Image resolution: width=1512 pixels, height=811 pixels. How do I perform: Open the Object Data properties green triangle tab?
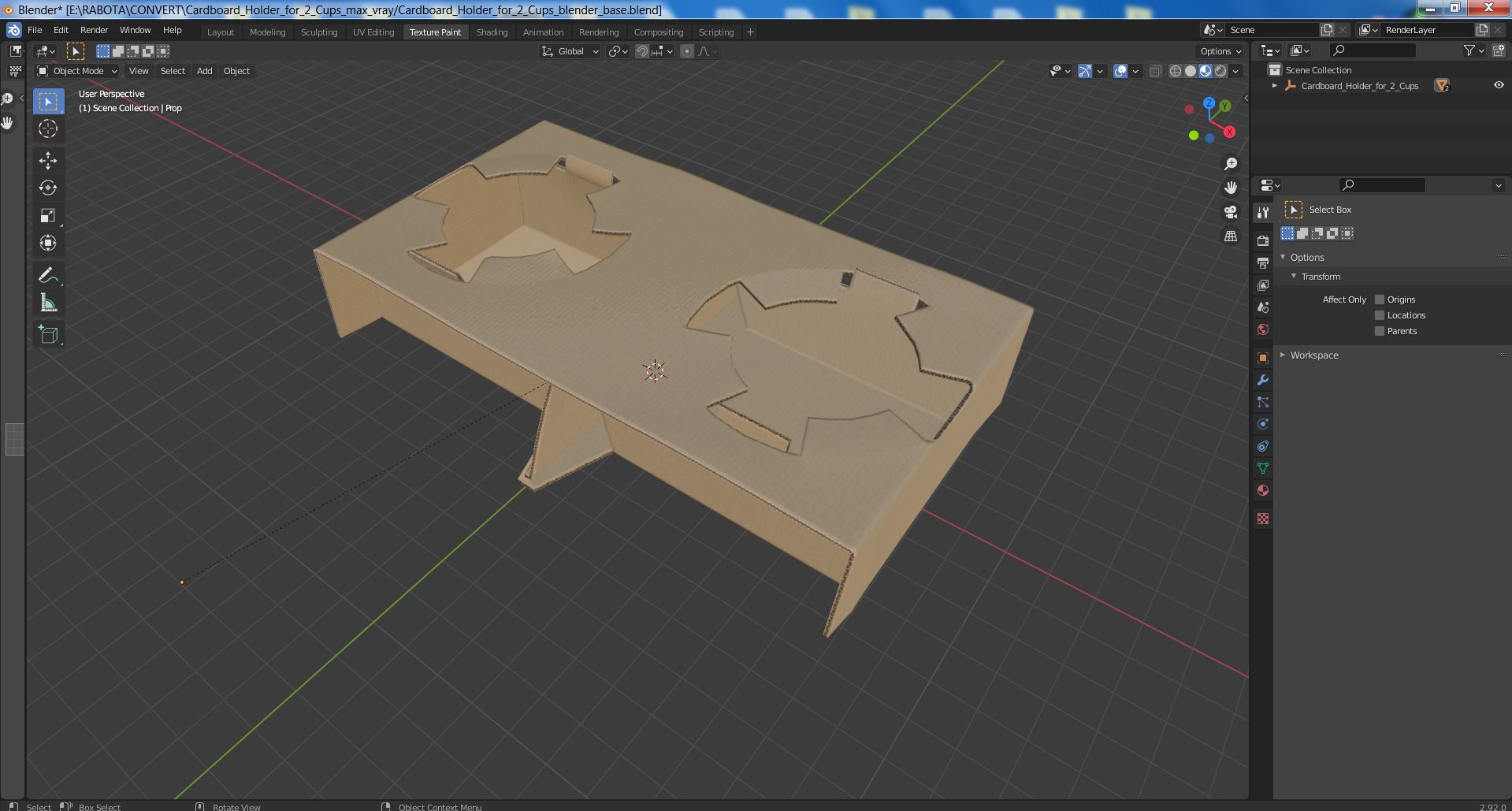pyautogui.click(x=1263, y=468)
